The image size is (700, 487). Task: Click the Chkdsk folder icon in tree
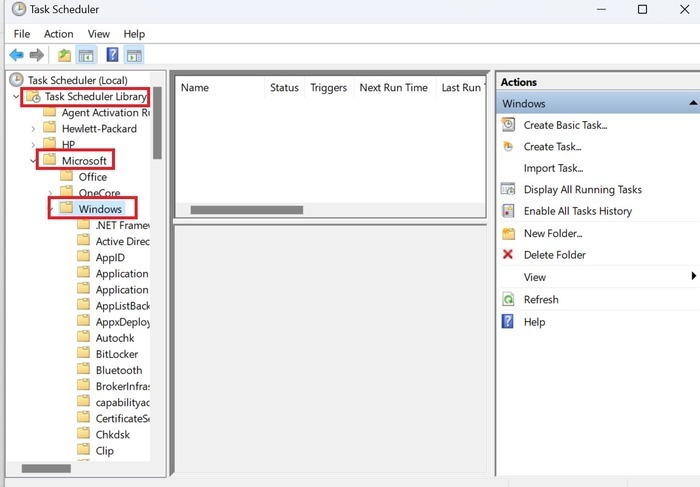point(83,433)
